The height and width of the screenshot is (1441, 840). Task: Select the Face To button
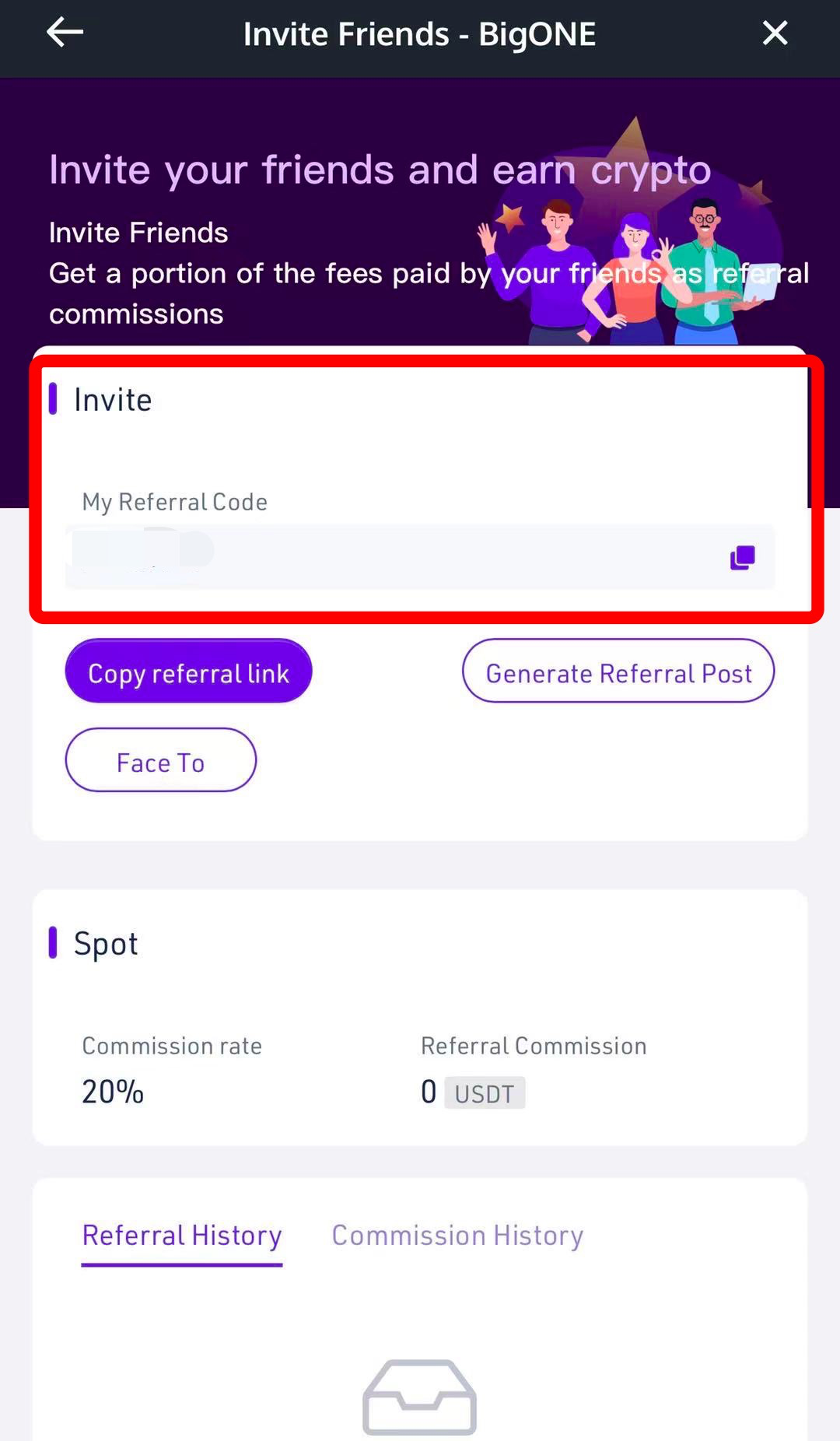coord(160,760)
